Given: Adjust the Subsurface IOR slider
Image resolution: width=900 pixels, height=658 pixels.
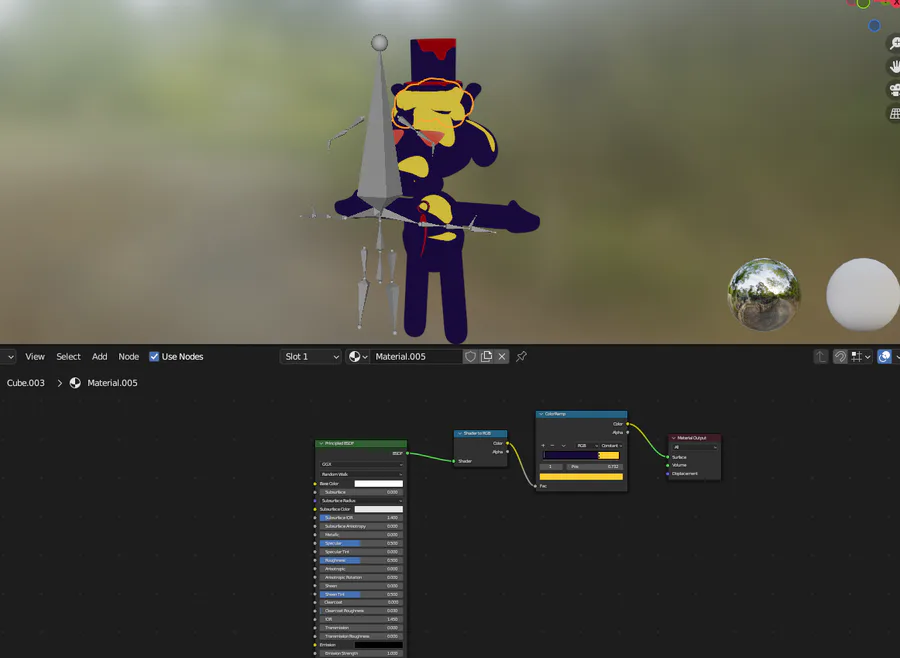Looking at the screenshot, I should tap(361, 518).
